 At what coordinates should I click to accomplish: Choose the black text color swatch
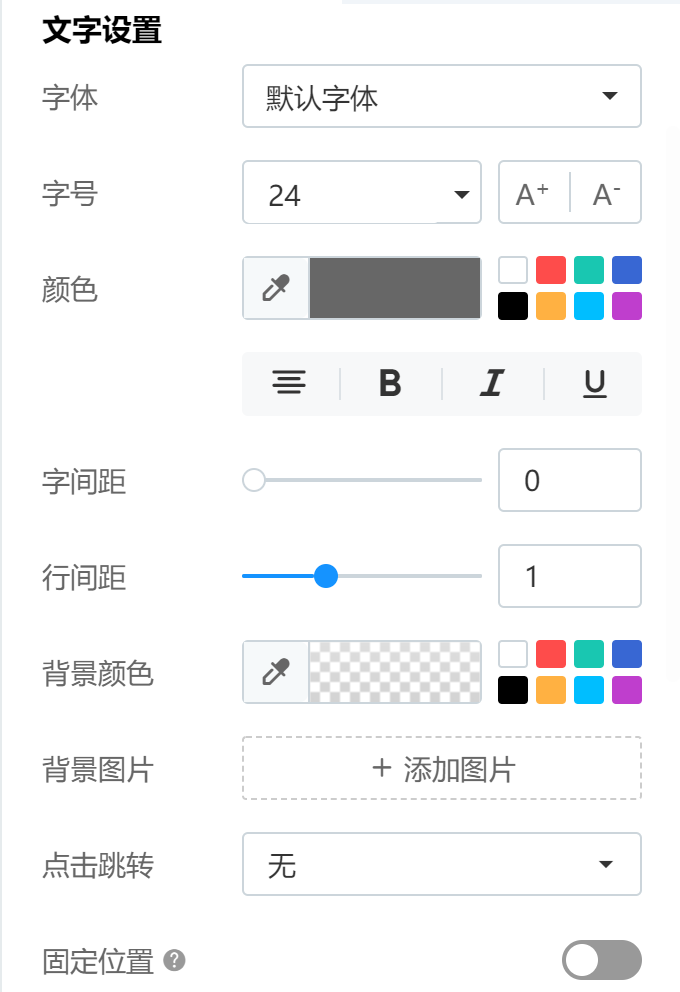pyautogui.click(x=513, y=306)
